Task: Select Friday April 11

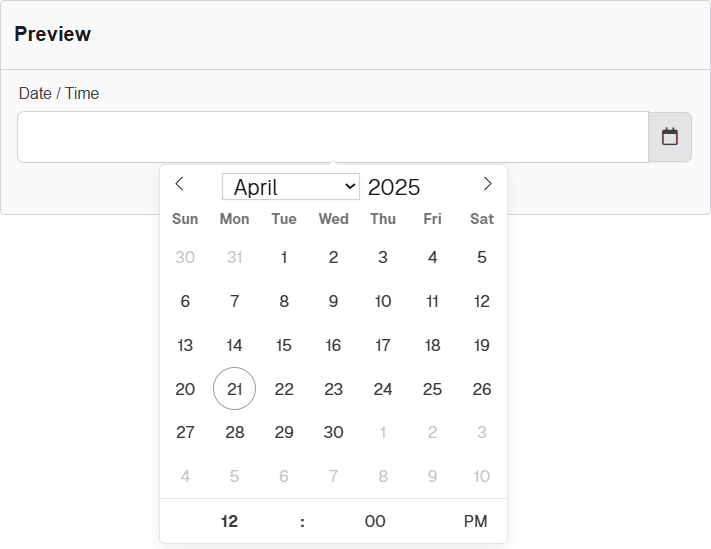Action: tap(432, 301)
